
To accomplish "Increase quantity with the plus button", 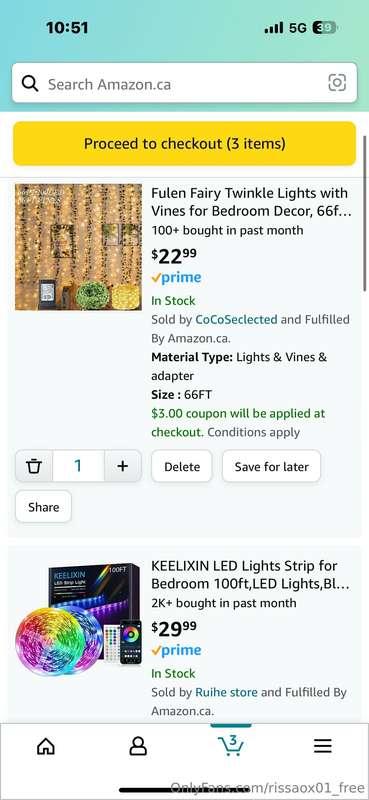I will [122, 466].
